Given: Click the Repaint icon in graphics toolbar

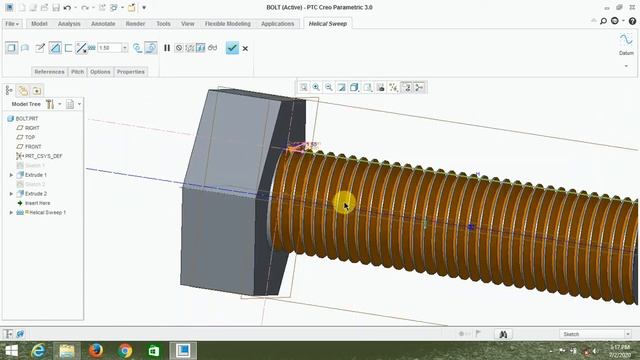Looking at the screenshot, I should point(341,87).
